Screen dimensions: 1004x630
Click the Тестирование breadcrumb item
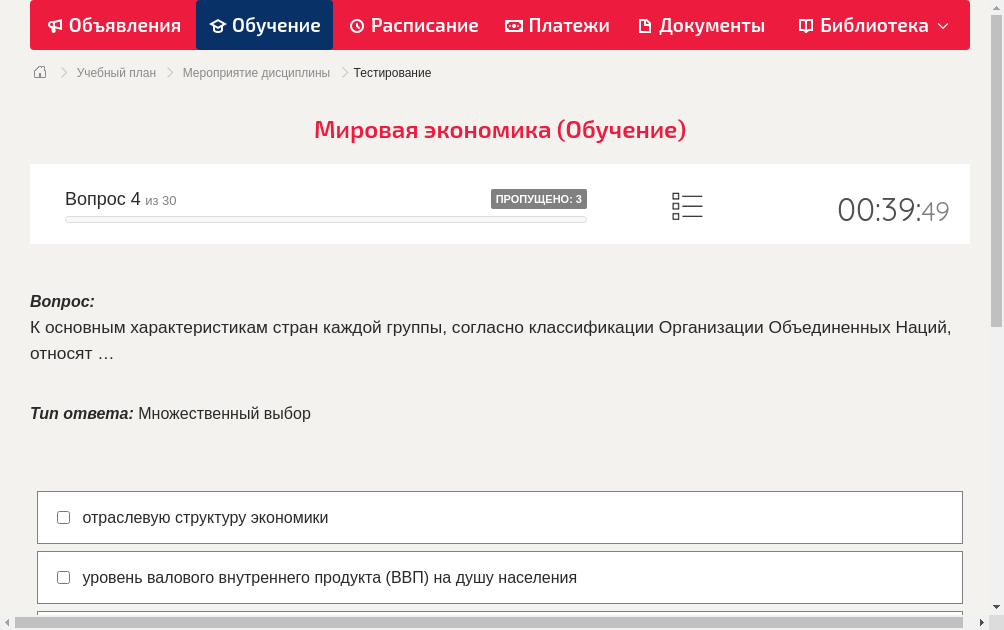[x=391, y=72]
